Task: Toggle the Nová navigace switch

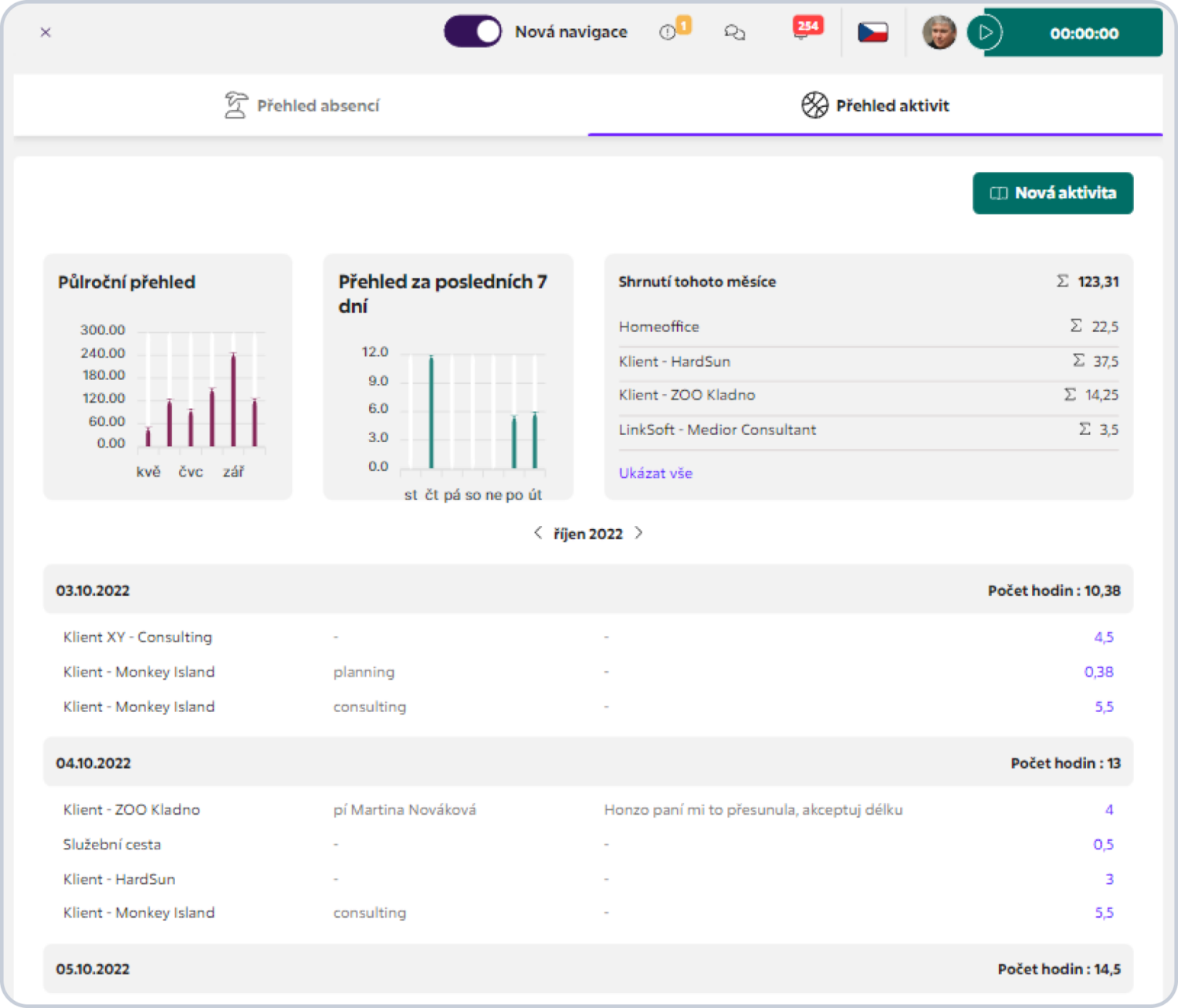Action: tap(472, 32)
